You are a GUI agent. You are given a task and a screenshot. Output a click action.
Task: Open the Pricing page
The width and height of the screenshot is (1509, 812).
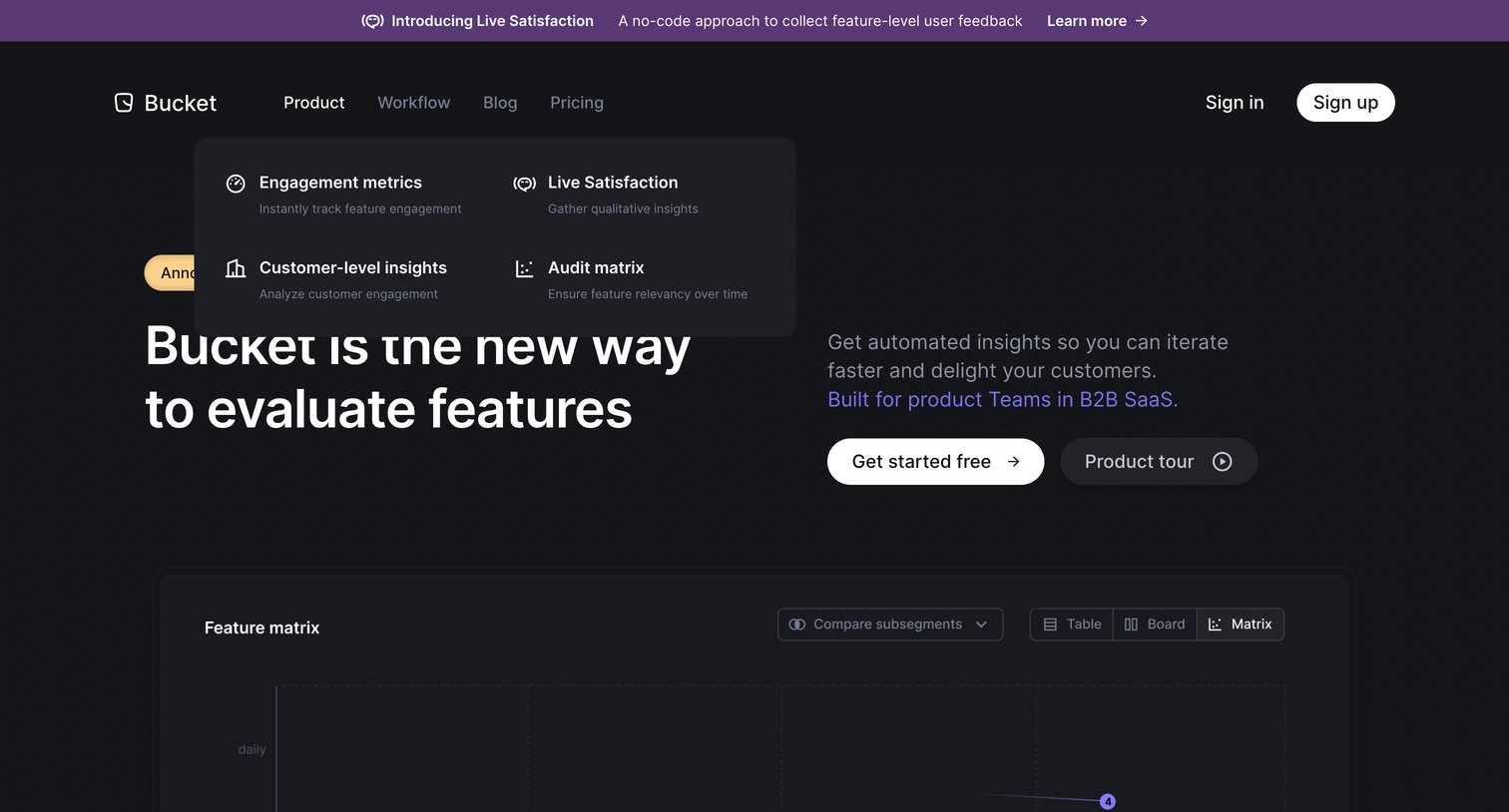[577, 103]
